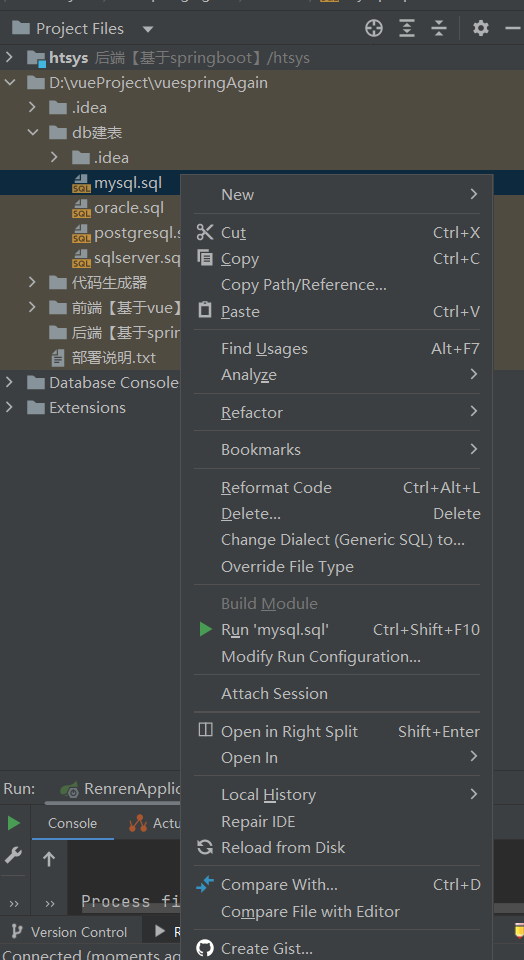This screenshot has width=524, height=960.
Task: Click the up arrow in Console gutter
Action: (x=49, y=859)
